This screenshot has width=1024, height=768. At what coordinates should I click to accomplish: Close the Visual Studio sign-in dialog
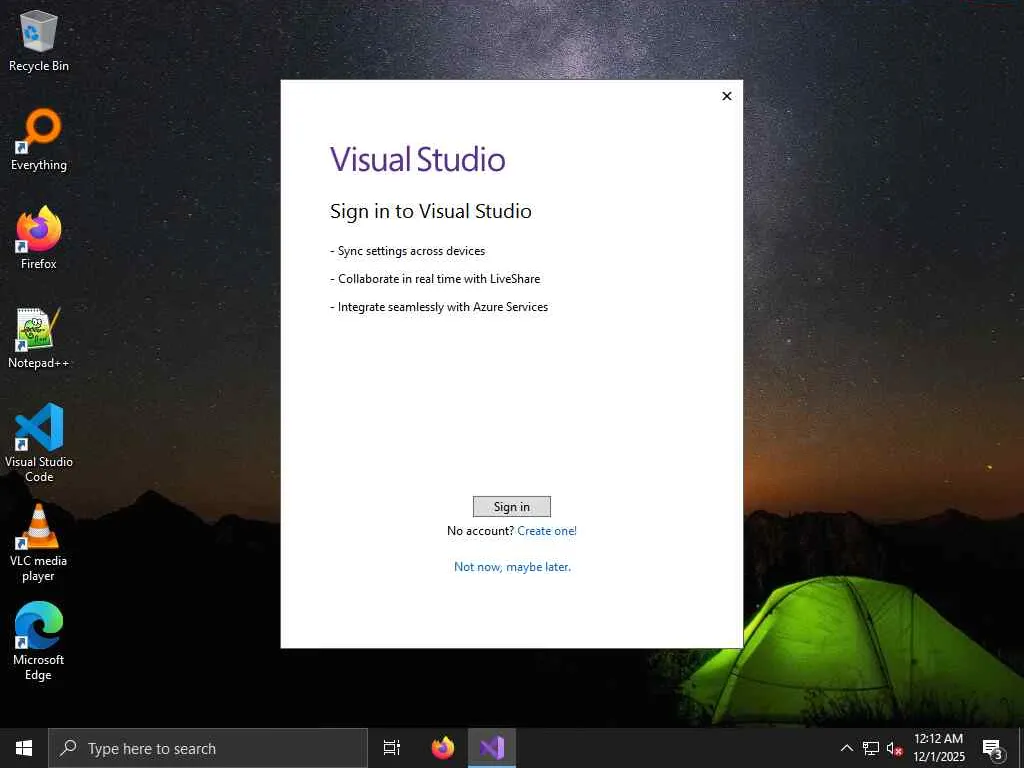(726, 96)
